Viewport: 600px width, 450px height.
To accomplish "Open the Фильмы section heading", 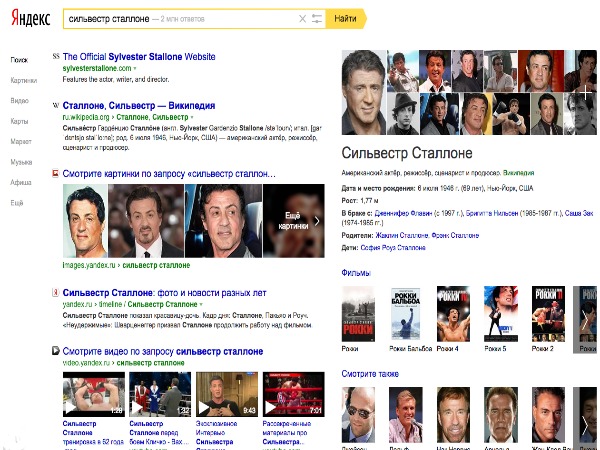I will click(356, 273).
